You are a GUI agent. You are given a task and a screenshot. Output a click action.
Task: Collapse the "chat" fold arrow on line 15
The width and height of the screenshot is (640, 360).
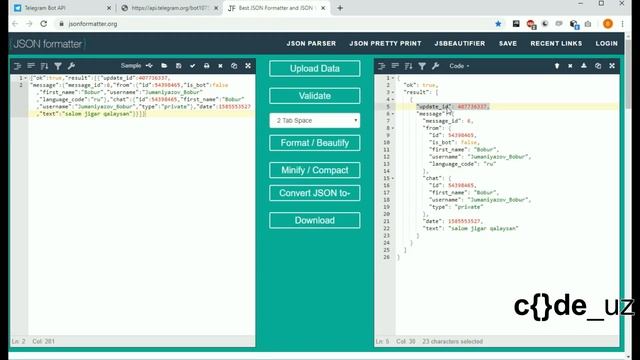[393, 178]
